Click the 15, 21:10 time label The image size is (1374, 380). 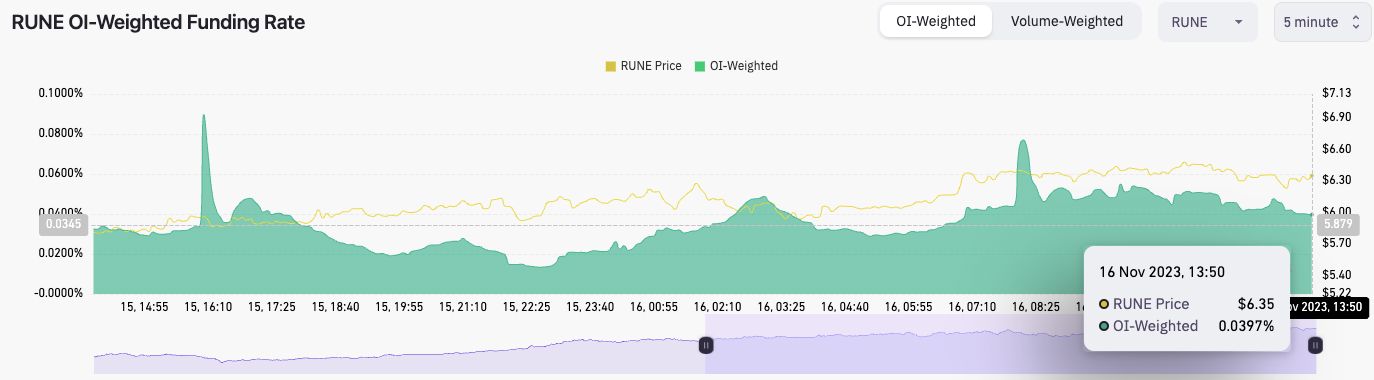tap(463, 307)
